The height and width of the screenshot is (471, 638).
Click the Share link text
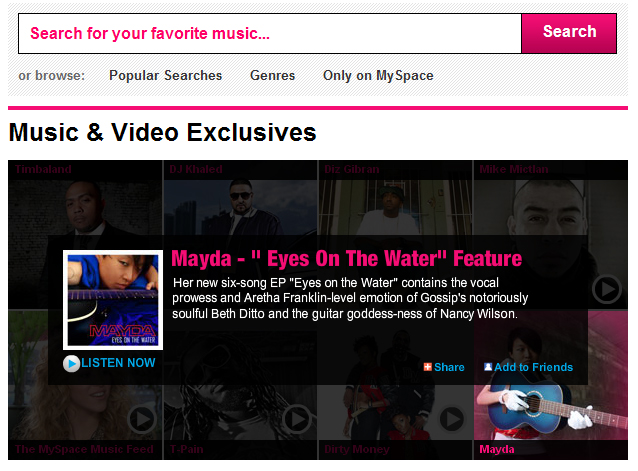coord(449,367)
